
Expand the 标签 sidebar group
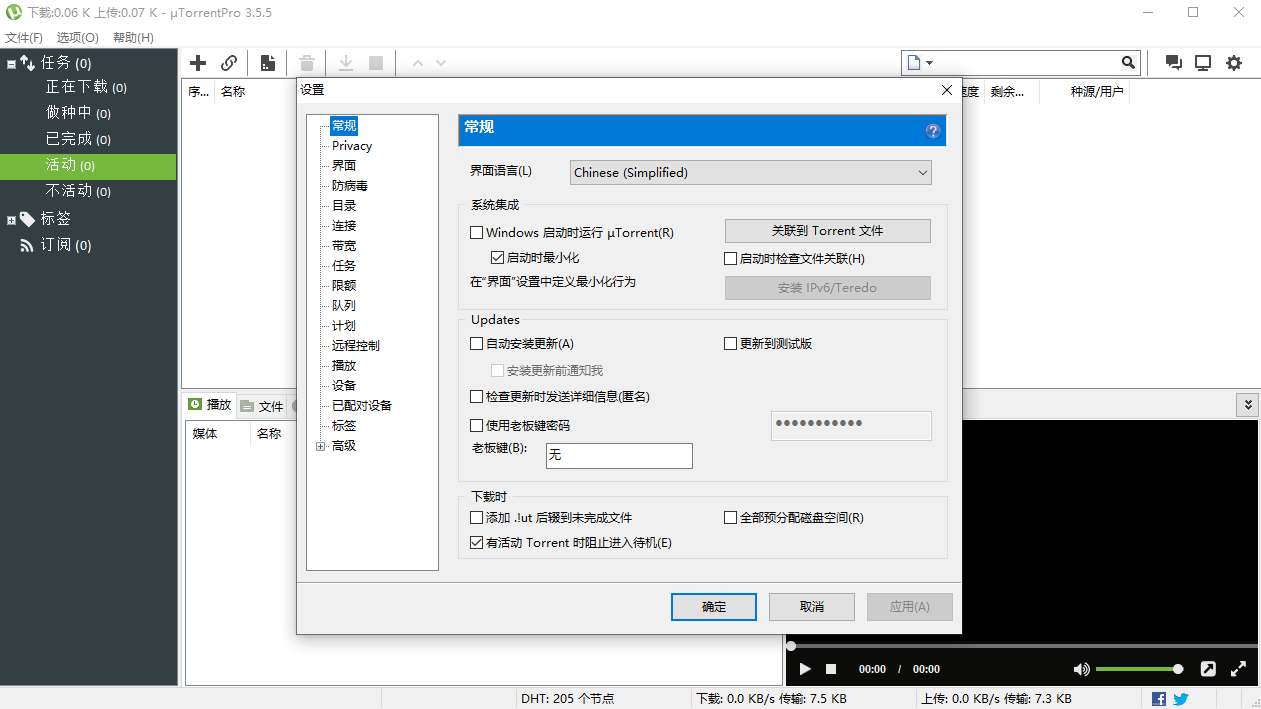pyautogui.click(x=11, y=219)
